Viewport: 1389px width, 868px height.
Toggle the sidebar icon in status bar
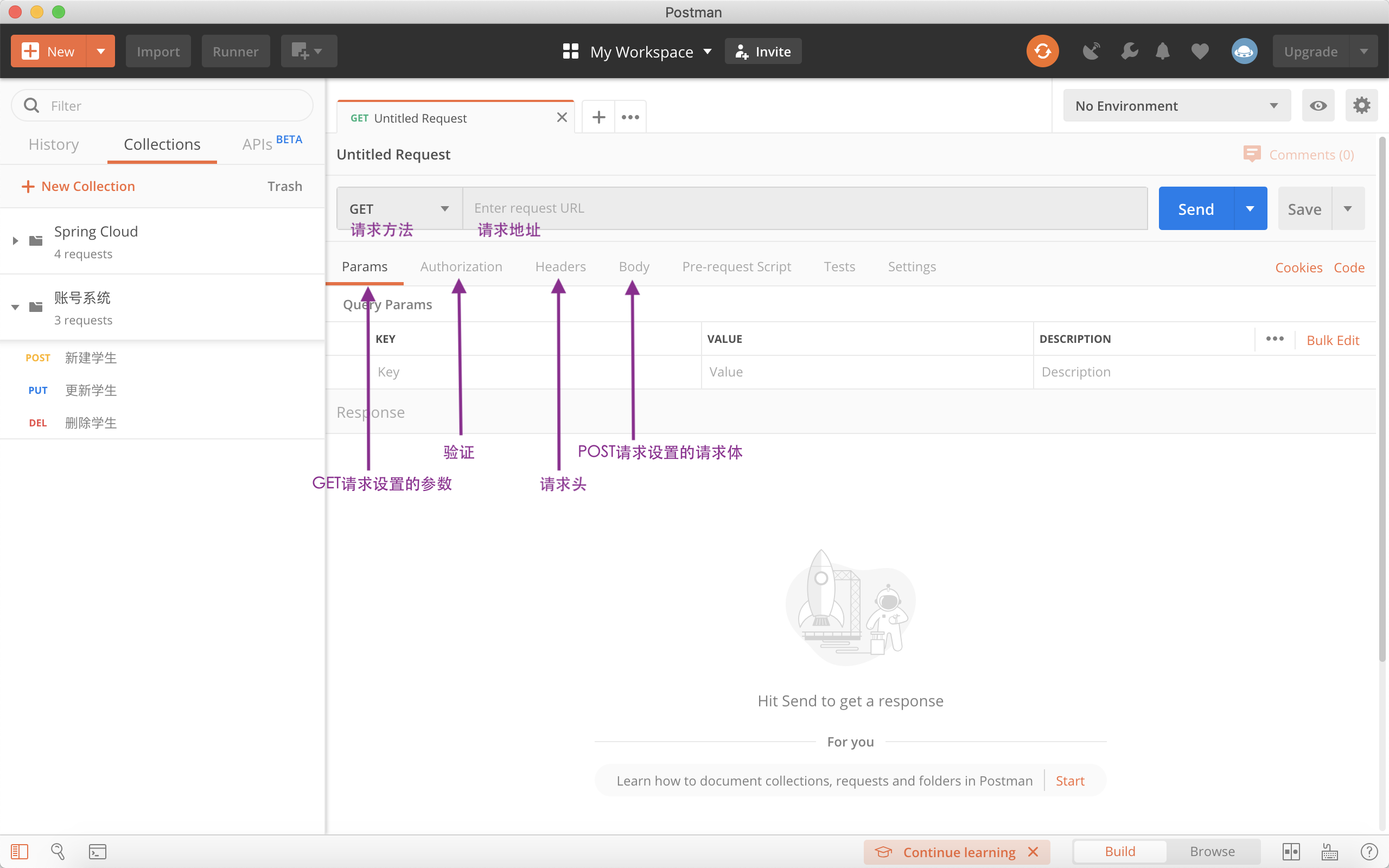20,851
